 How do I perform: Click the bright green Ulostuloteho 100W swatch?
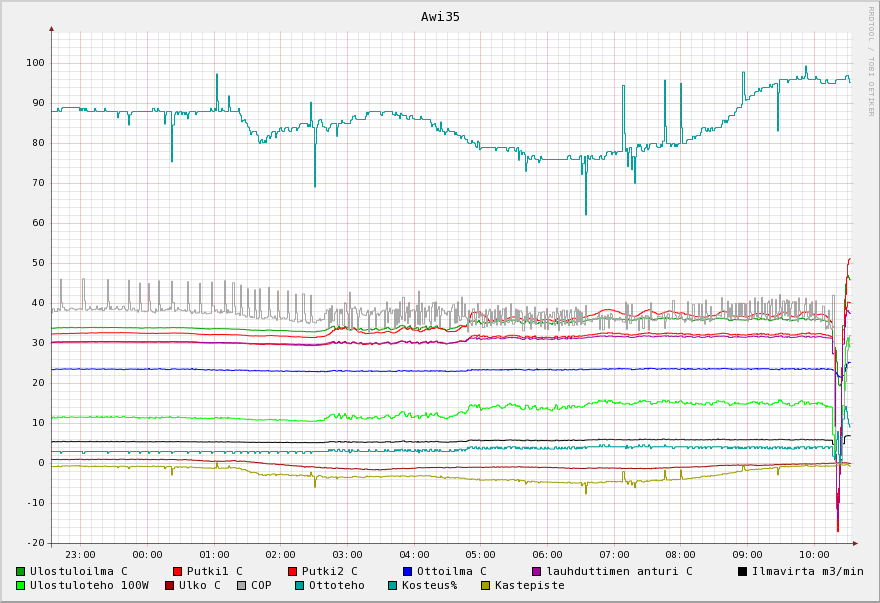pos(21,586)
